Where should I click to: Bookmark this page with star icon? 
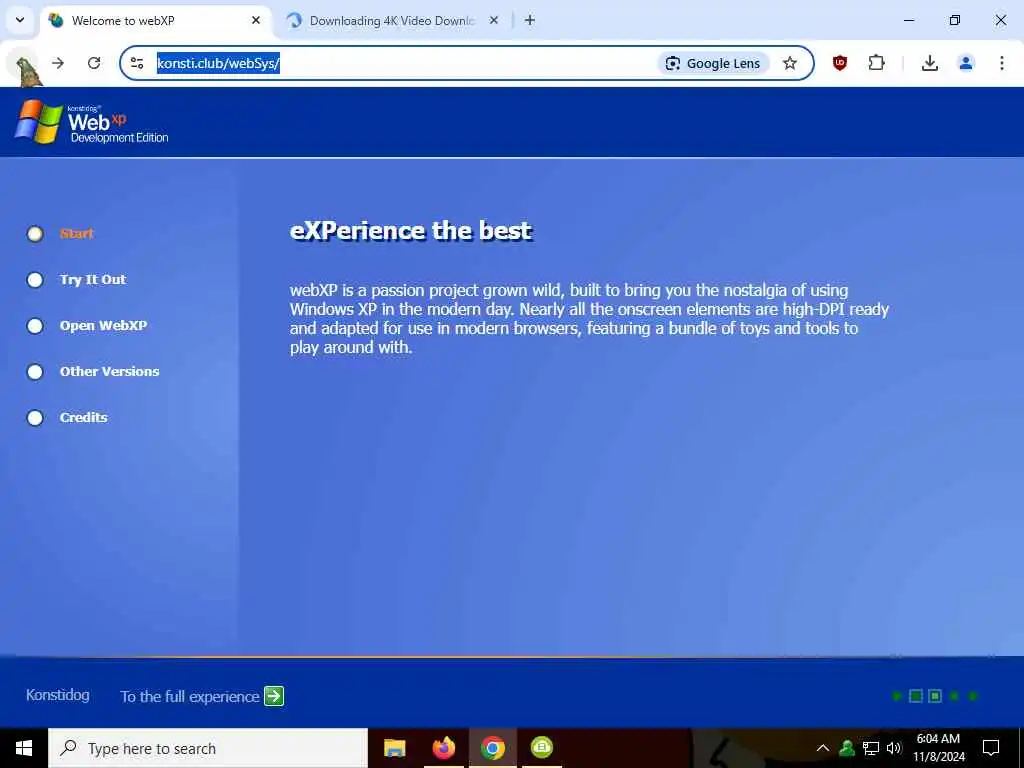point(790,63)
